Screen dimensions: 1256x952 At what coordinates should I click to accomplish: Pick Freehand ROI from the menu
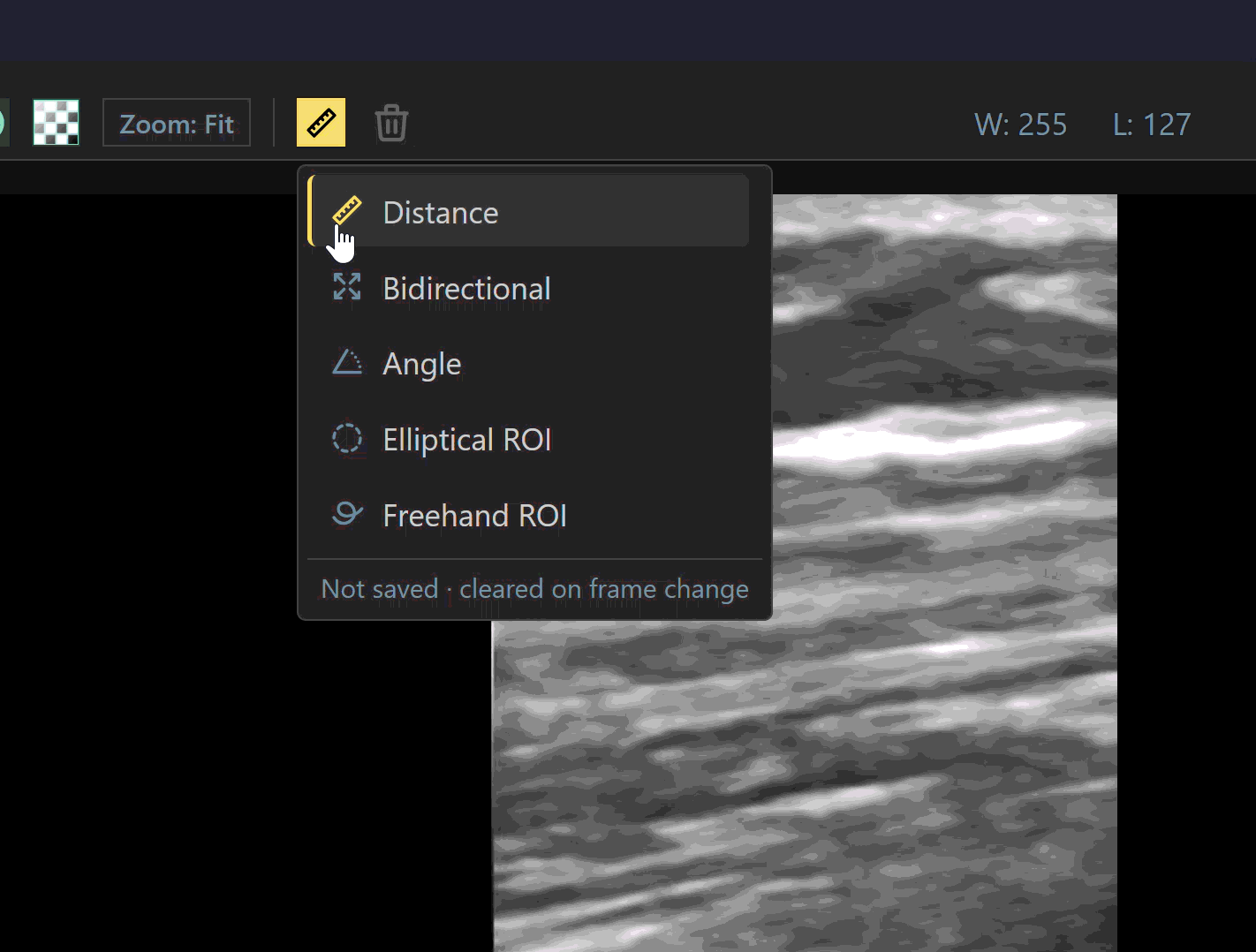pyautogui.click(x=528, y=515)
